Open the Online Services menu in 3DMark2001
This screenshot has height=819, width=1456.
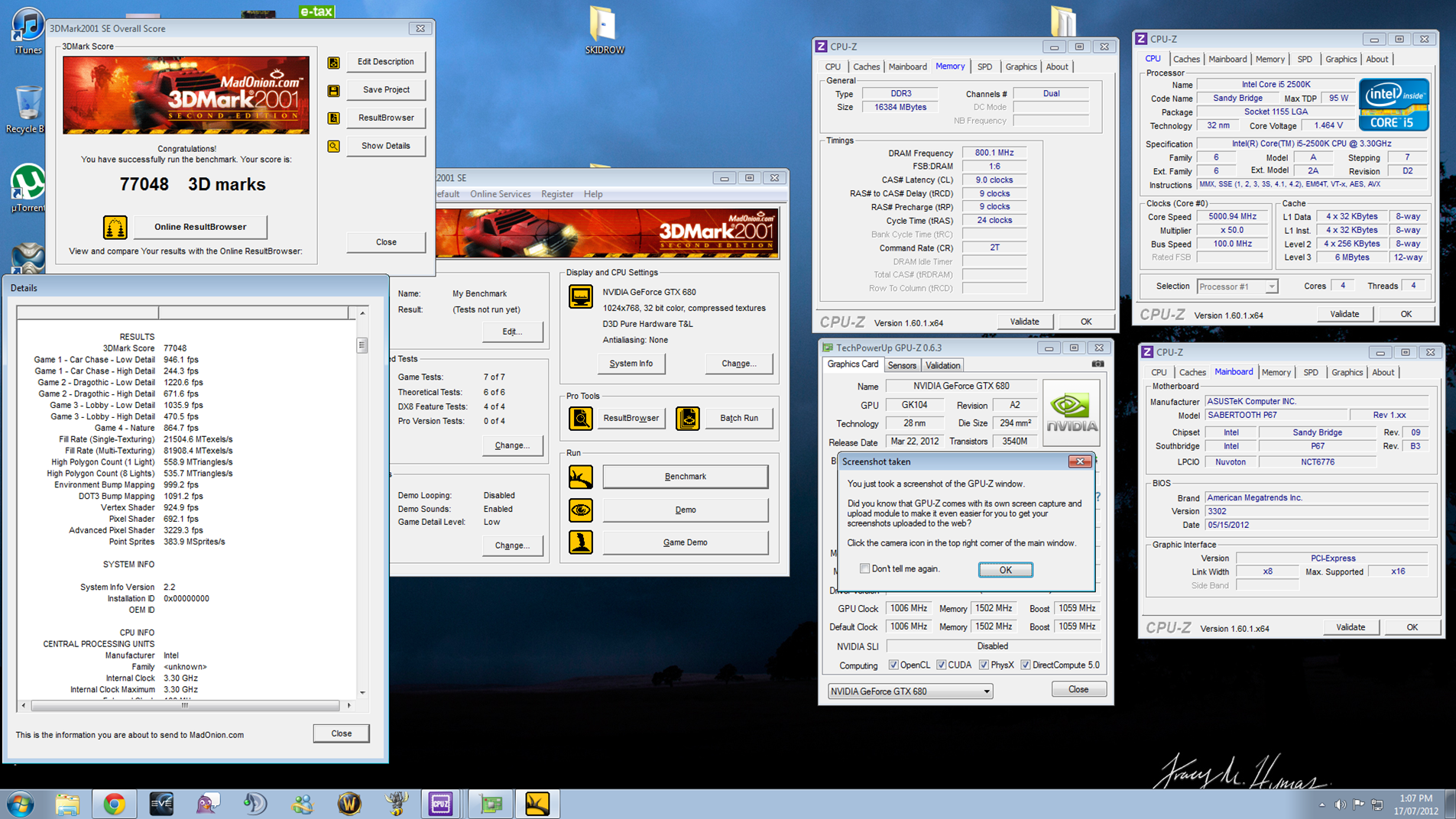coord(500,194)
